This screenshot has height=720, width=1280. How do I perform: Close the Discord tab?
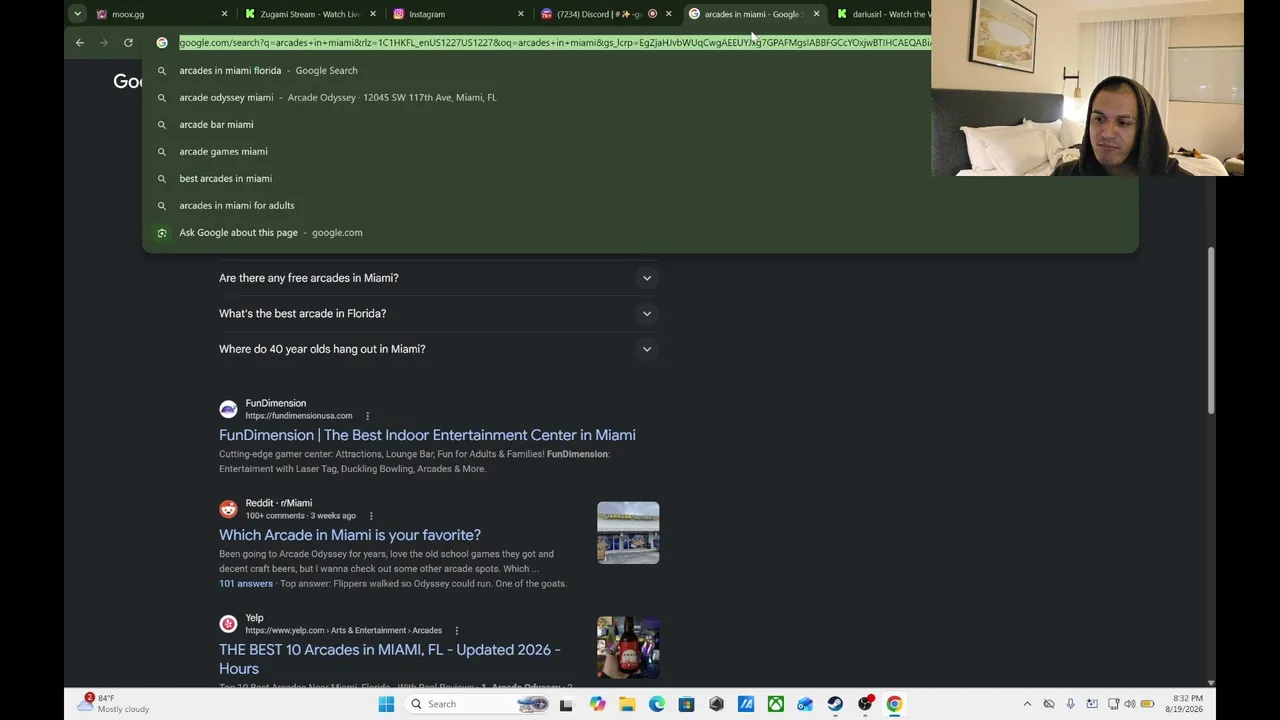pyautogui.click(x=668, y=14)
